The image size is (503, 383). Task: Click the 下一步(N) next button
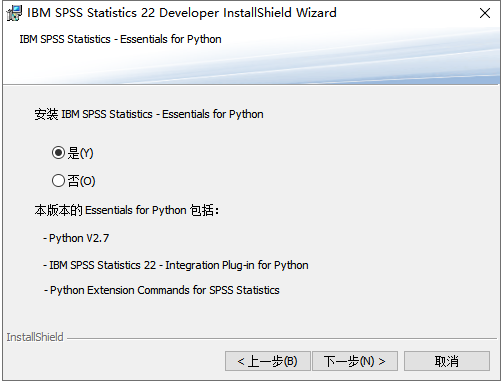pyautogui.click(x=355, y=361)
